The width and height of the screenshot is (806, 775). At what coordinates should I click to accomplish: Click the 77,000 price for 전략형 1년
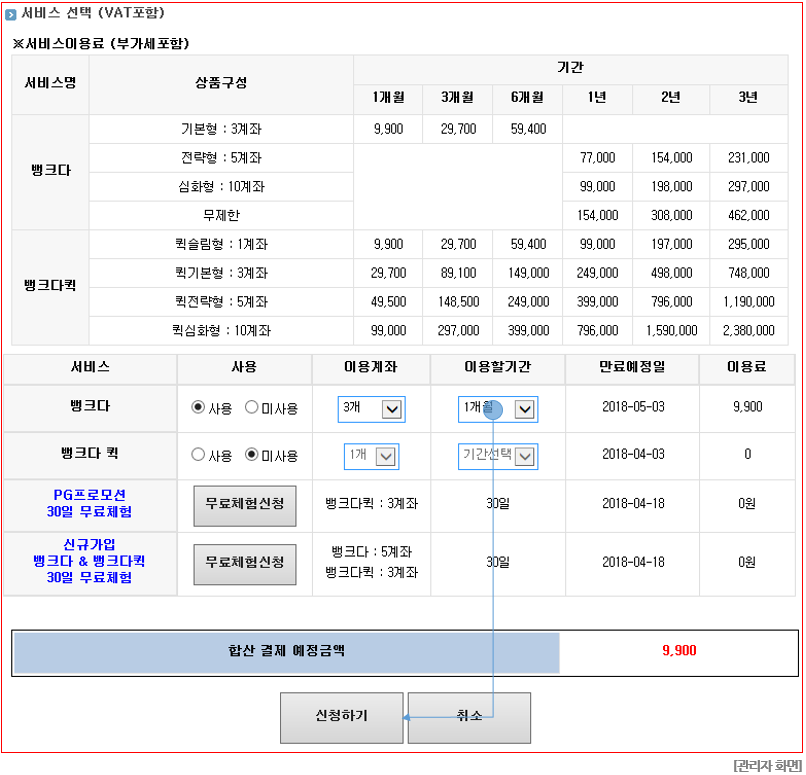(x=597, y=158)
